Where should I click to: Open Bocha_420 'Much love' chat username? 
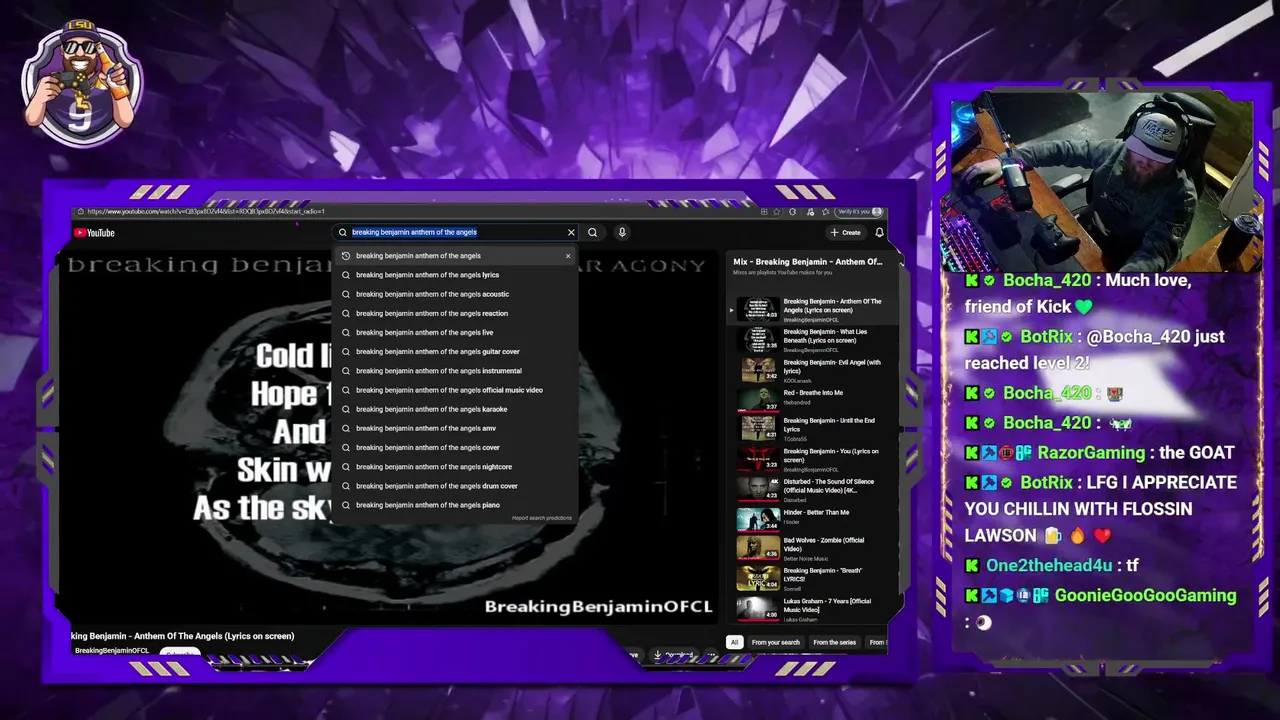[1047, 281]
